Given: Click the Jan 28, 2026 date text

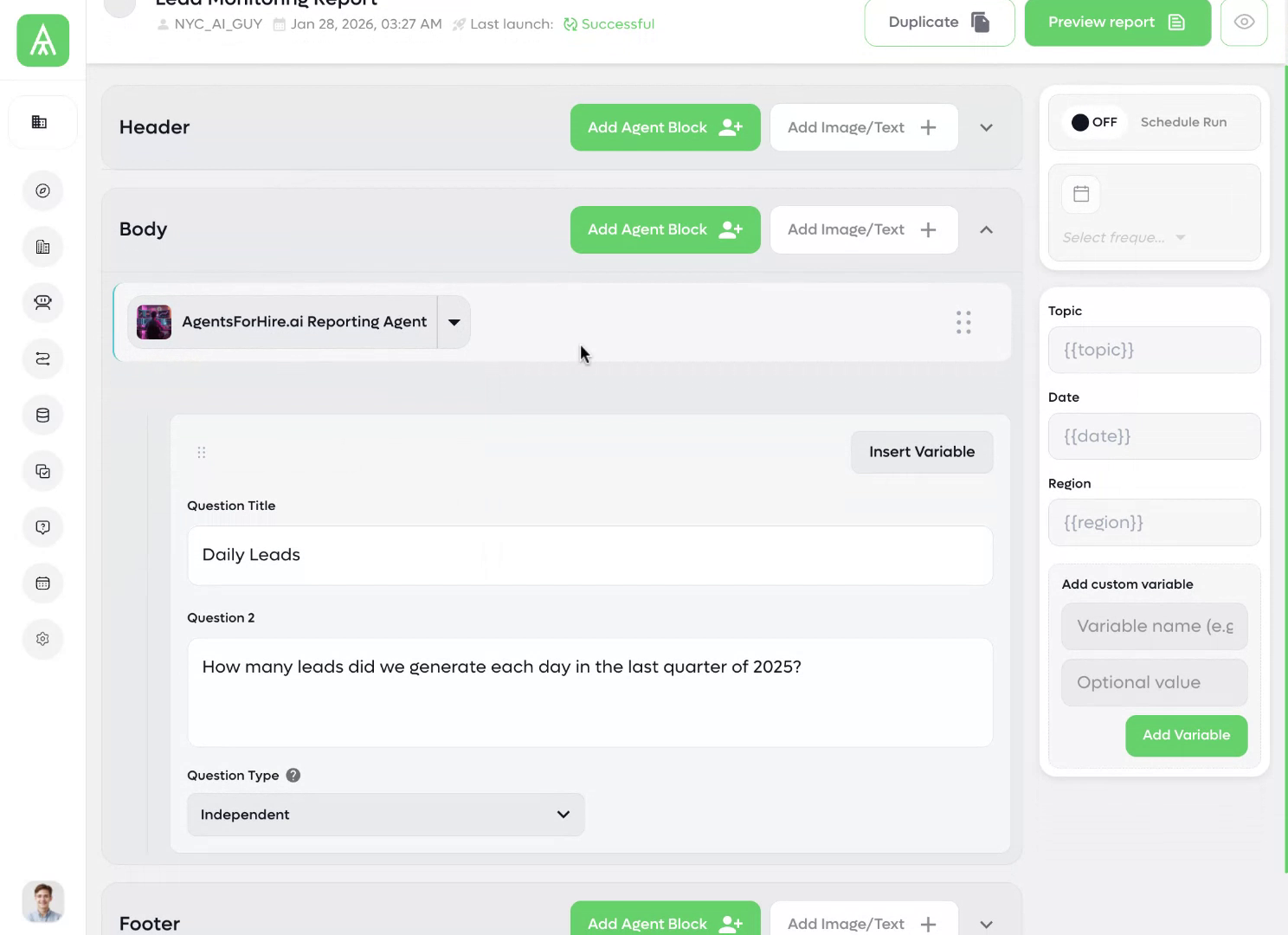Looking at the screenshot, I should [x=366, y=24].
